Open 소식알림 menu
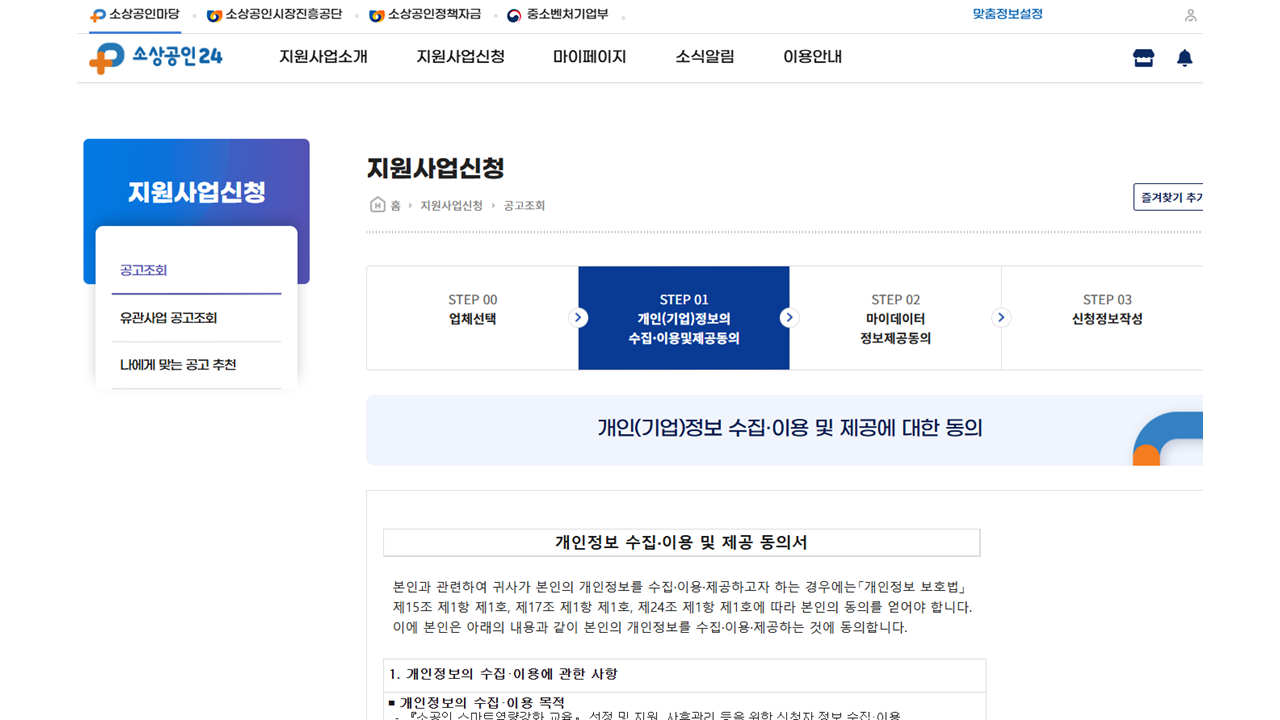Screen dimensions: 1280x720 coord(705,57)
